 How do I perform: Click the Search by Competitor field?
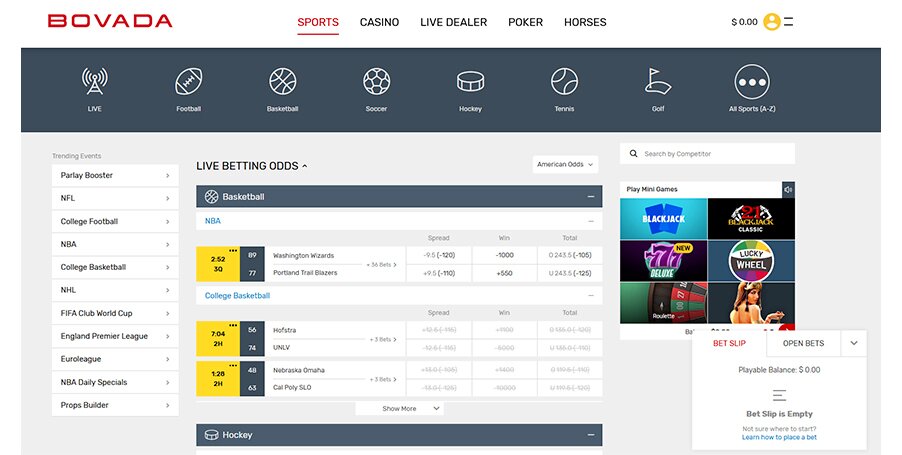[708, 154]
